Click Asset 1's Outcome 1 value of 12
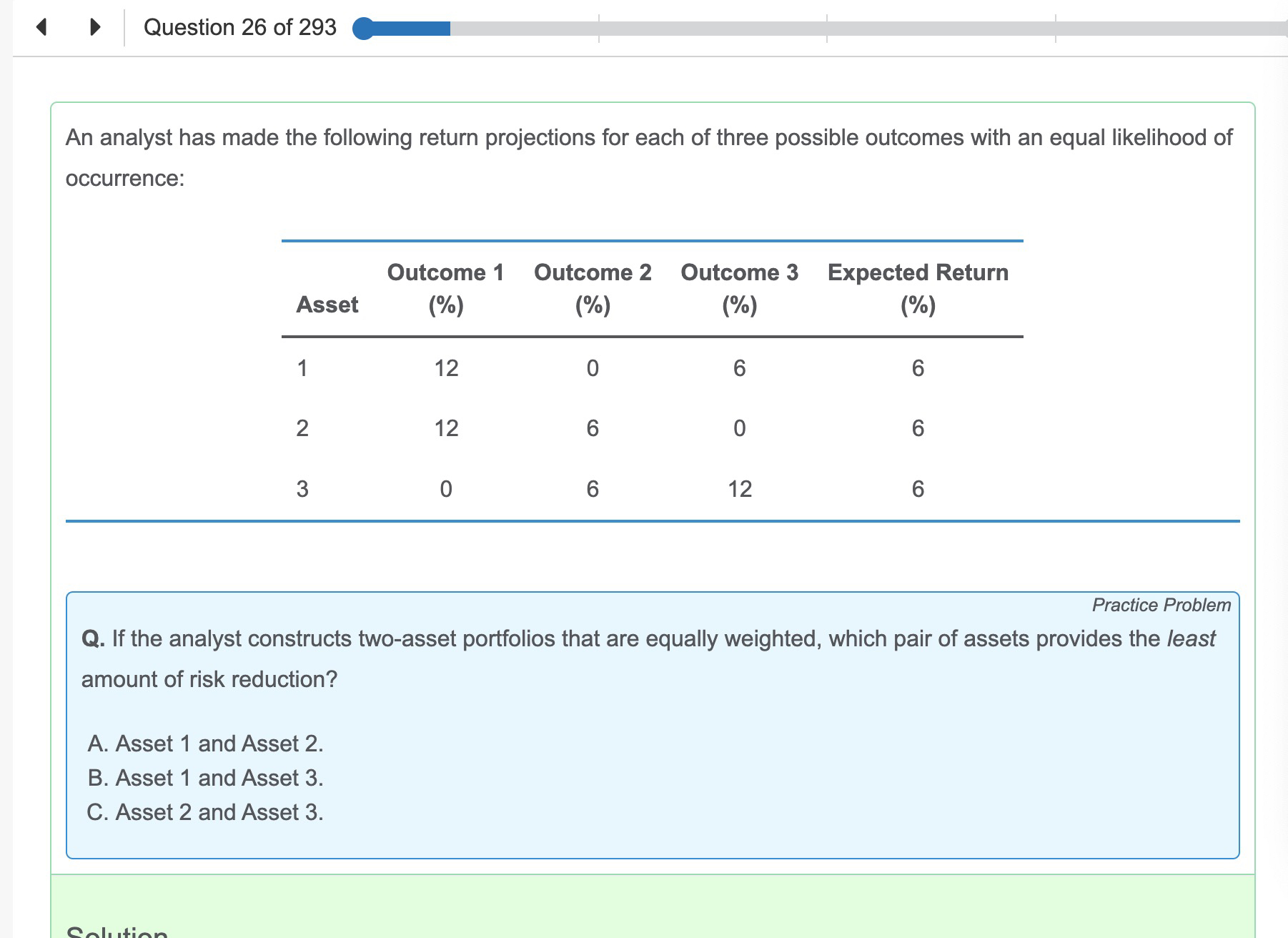1288x938 pixels. (446, 368)
